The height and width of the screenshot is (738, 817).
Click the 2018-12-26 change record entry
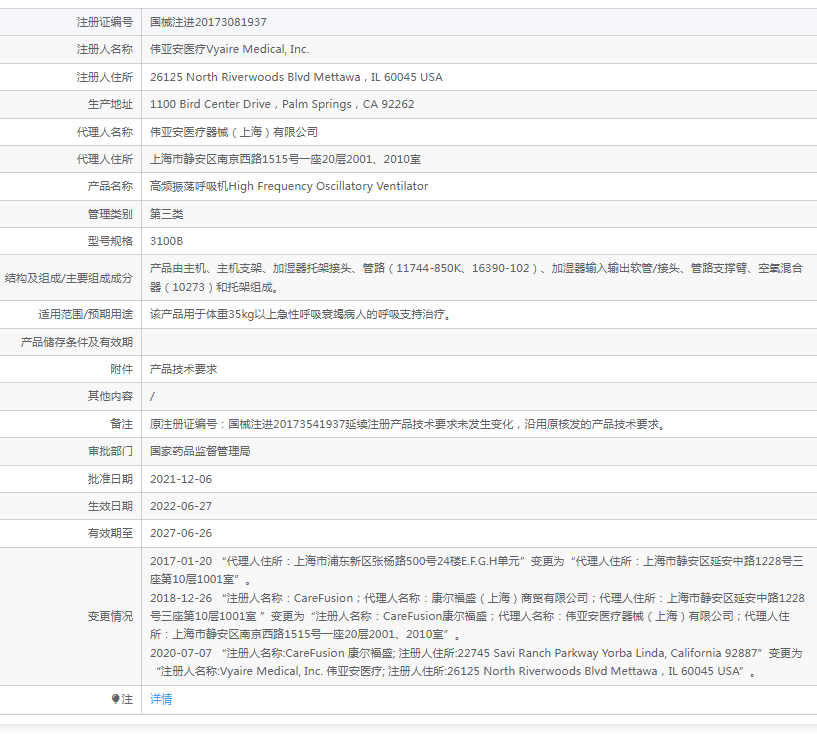pyautogui.click(x=476, y=616)
